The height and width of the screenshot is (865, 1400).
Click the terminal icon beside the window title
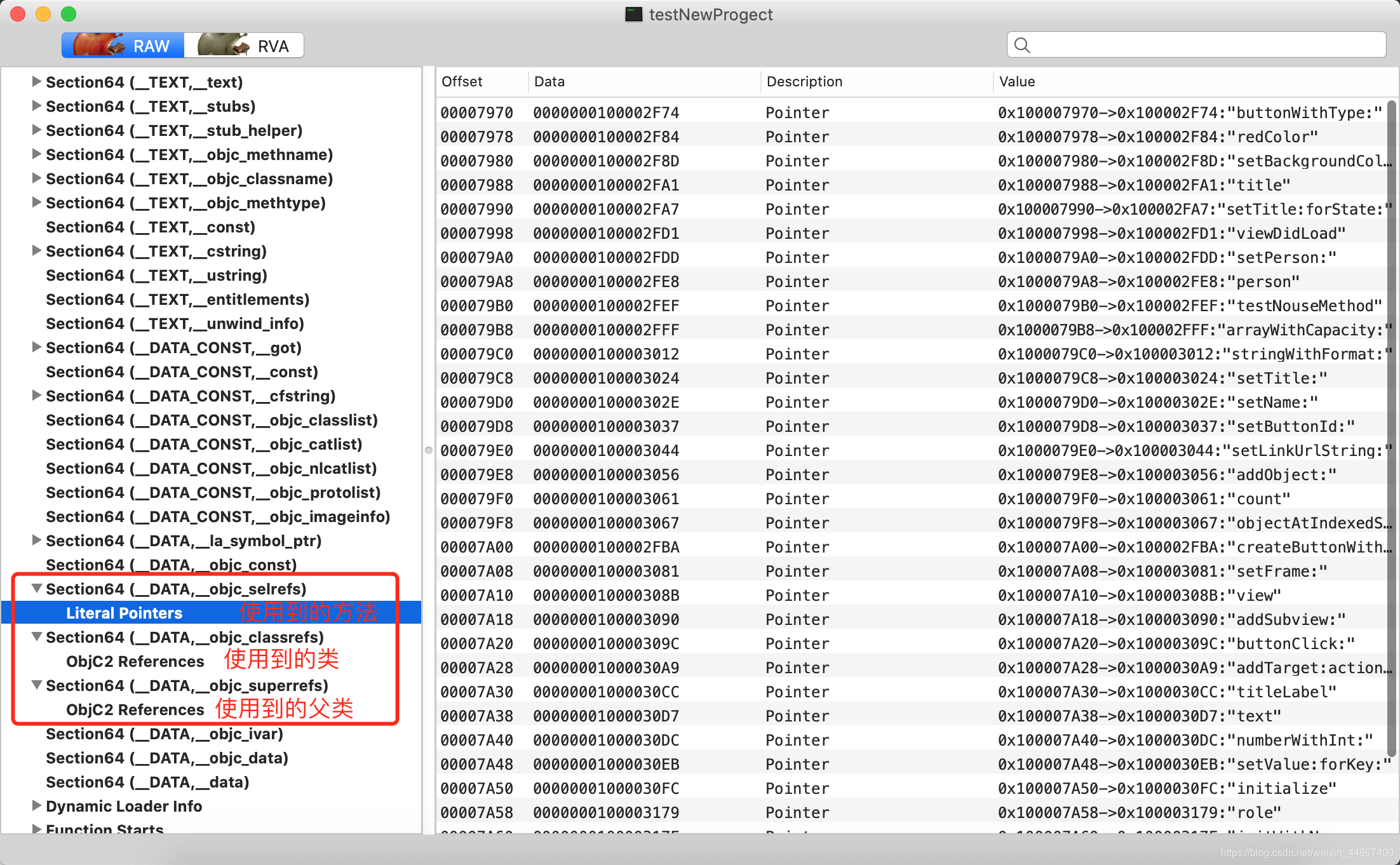633,15
